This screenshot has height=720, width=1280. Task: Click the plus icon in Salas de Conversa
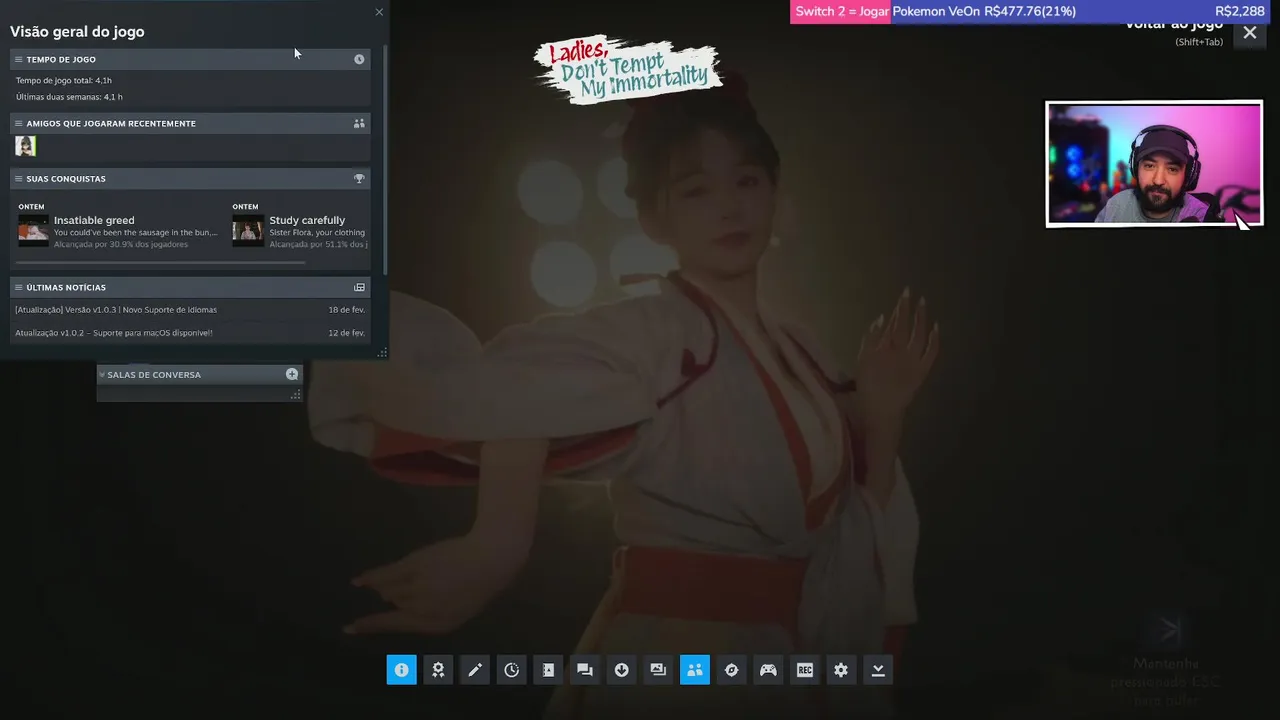point(292,374)
